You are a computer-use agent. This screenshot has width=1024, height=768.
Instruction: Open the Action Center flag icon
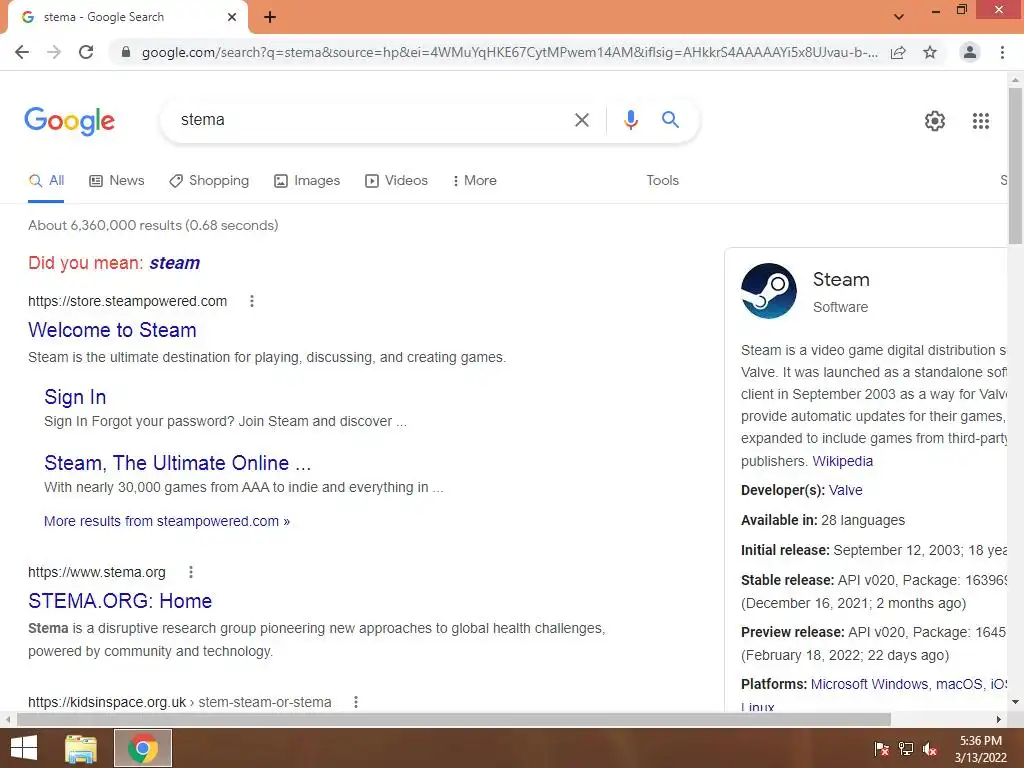pos(882,749)
